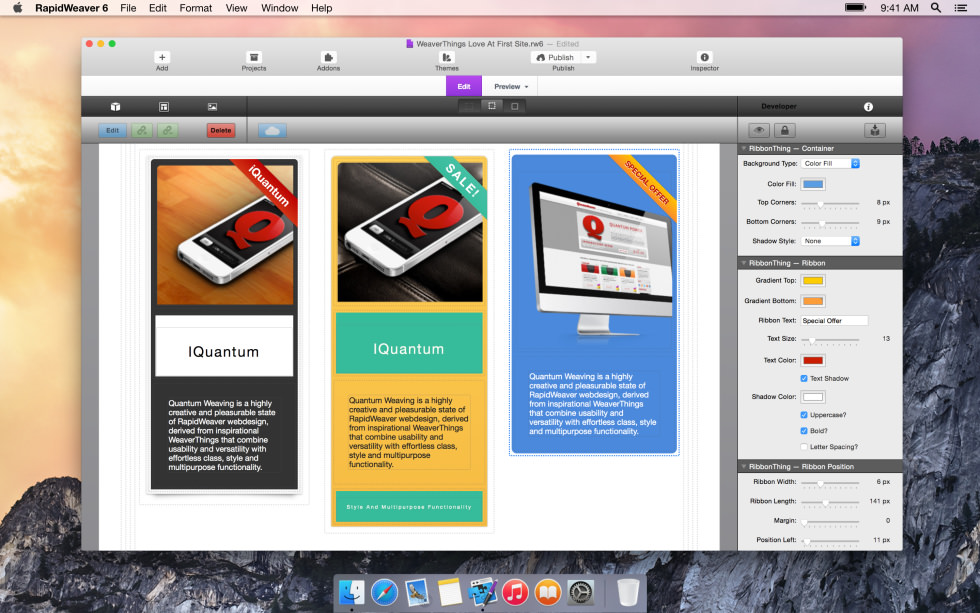This screenshot has height=613, width=980.
Task: Collapse the RibbonThing — Container section
Action: pyautogui.click(x=744, y=149)
